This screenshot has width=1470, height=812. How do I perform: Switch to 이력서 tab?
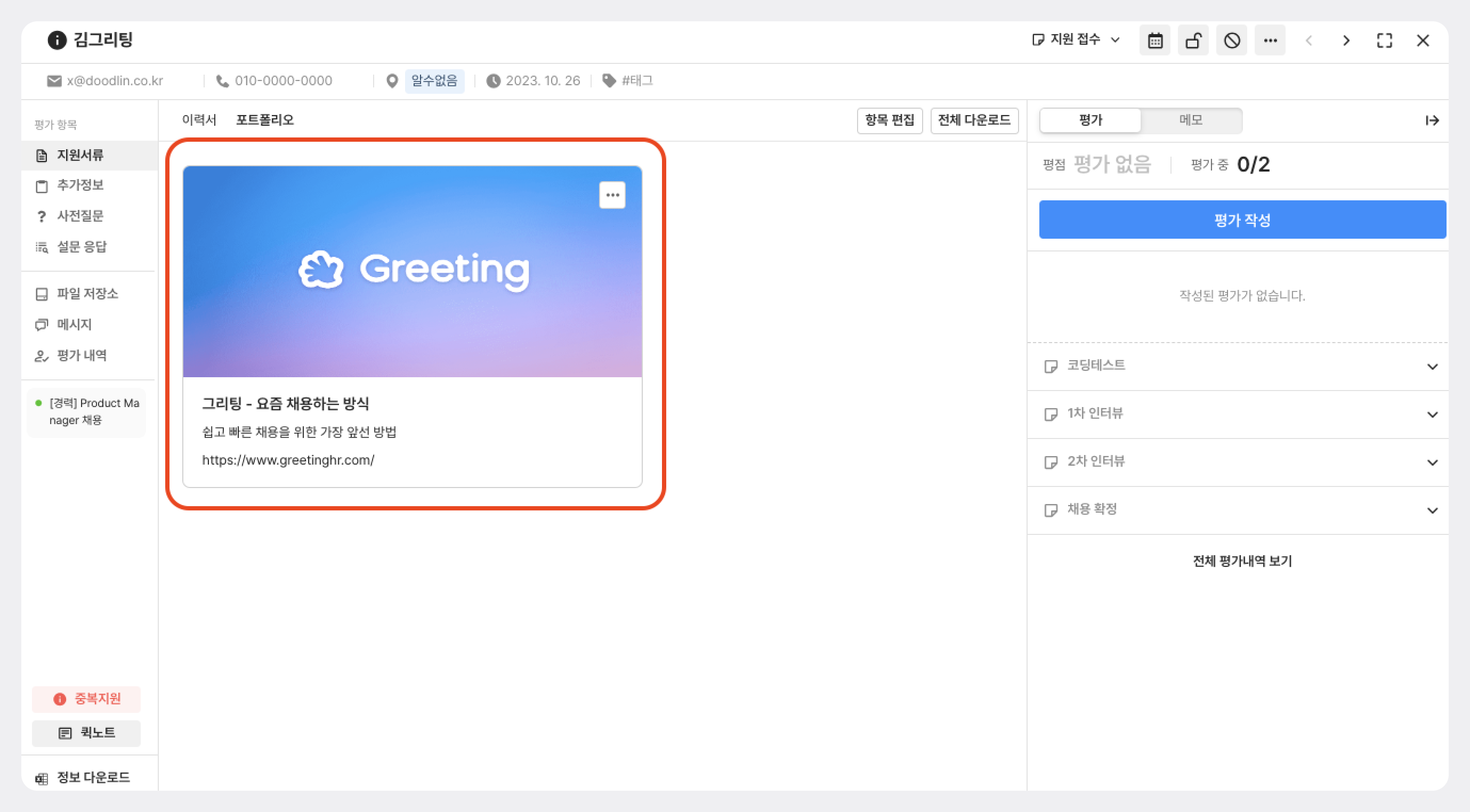point(199,120)
